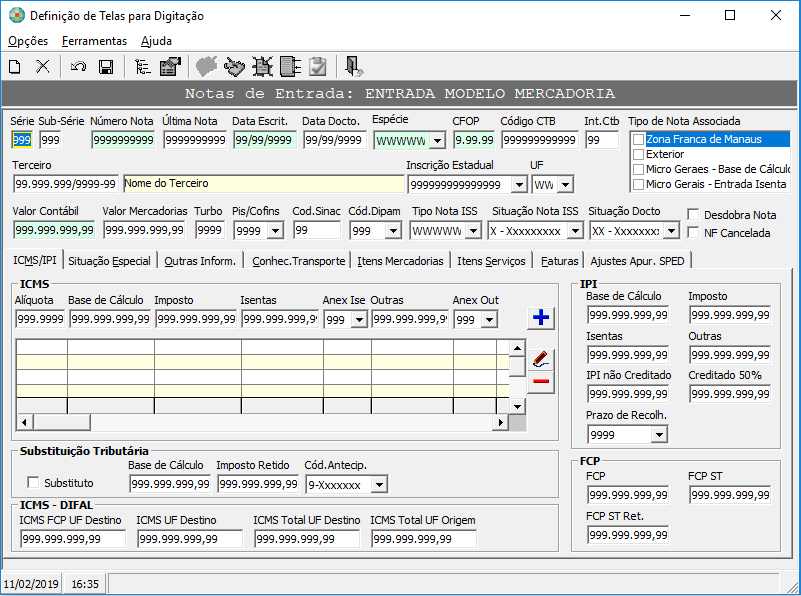Click the undo arrow toolbar icon

tap(78, 67)
